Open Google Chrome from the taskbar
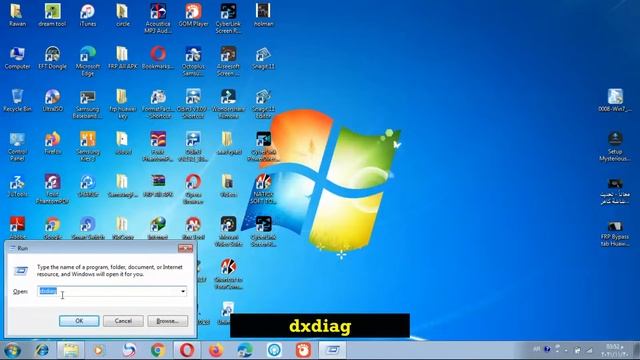The width and height of the screenshot is (640, 360). [x=158, y=350]
